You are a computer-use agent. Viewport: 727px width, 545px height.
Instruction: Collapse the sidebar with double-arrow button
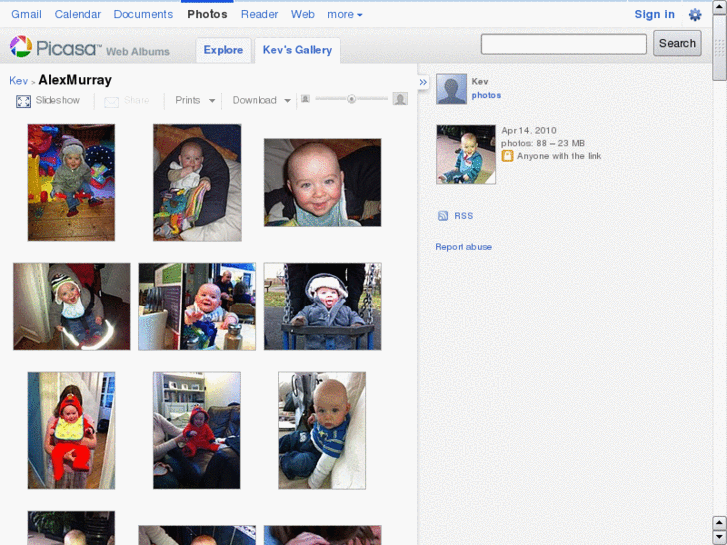click(x=423, y=82)
